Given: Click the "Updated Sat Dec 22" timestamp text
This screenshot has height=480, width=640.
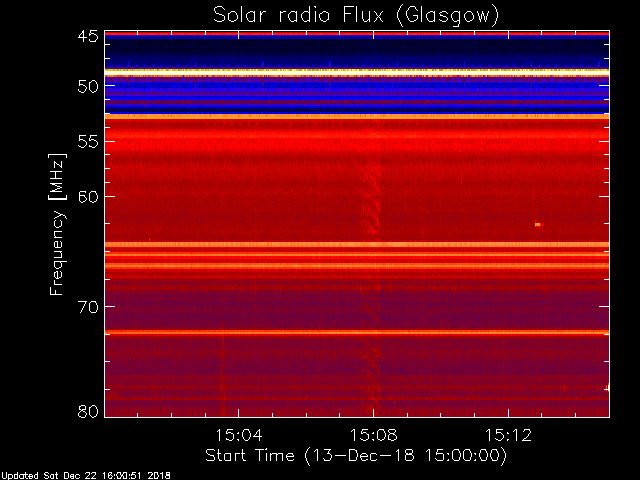Looking at the screenshot, I should [86, 476].
